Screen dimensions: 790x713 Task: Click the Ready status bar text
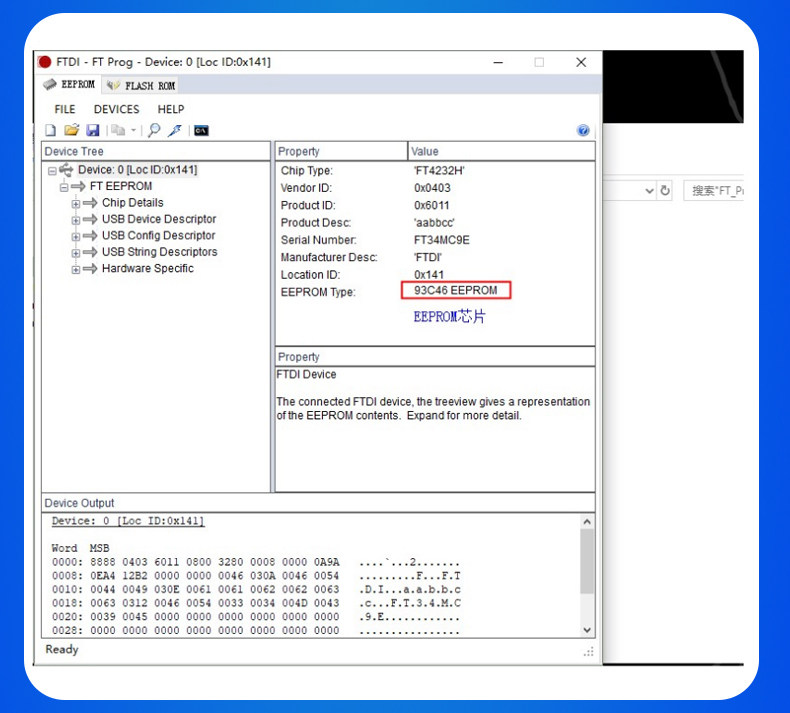pos(62,650)
